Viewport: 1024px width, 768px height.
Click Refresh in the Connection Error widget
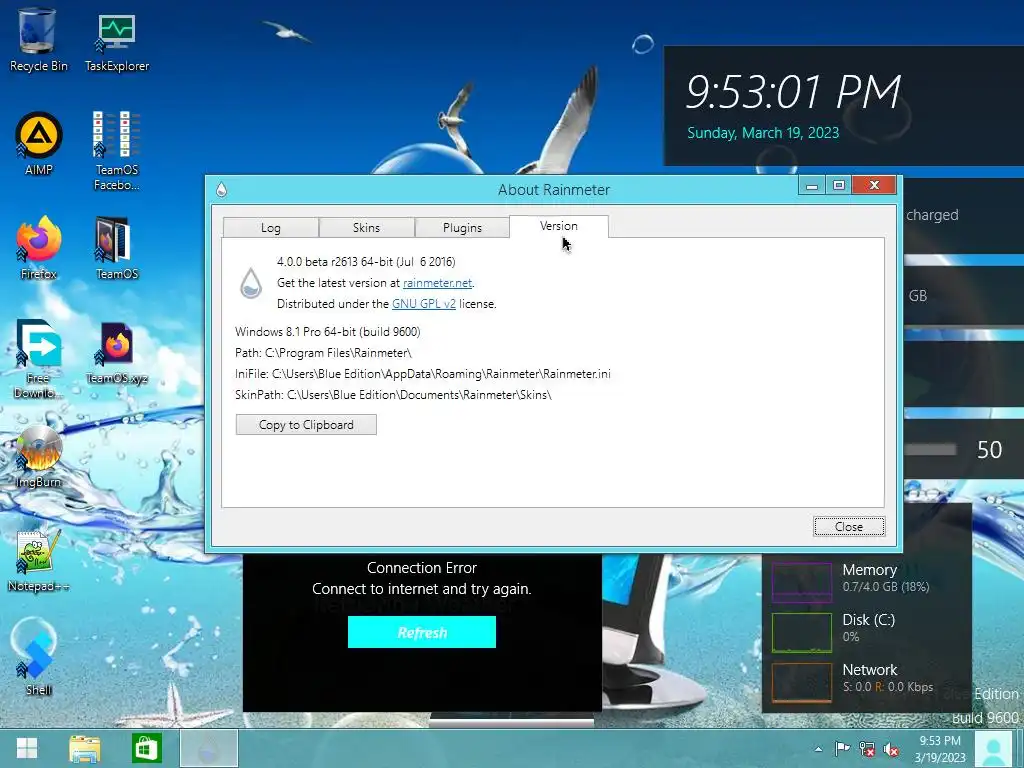coord(422,632)
